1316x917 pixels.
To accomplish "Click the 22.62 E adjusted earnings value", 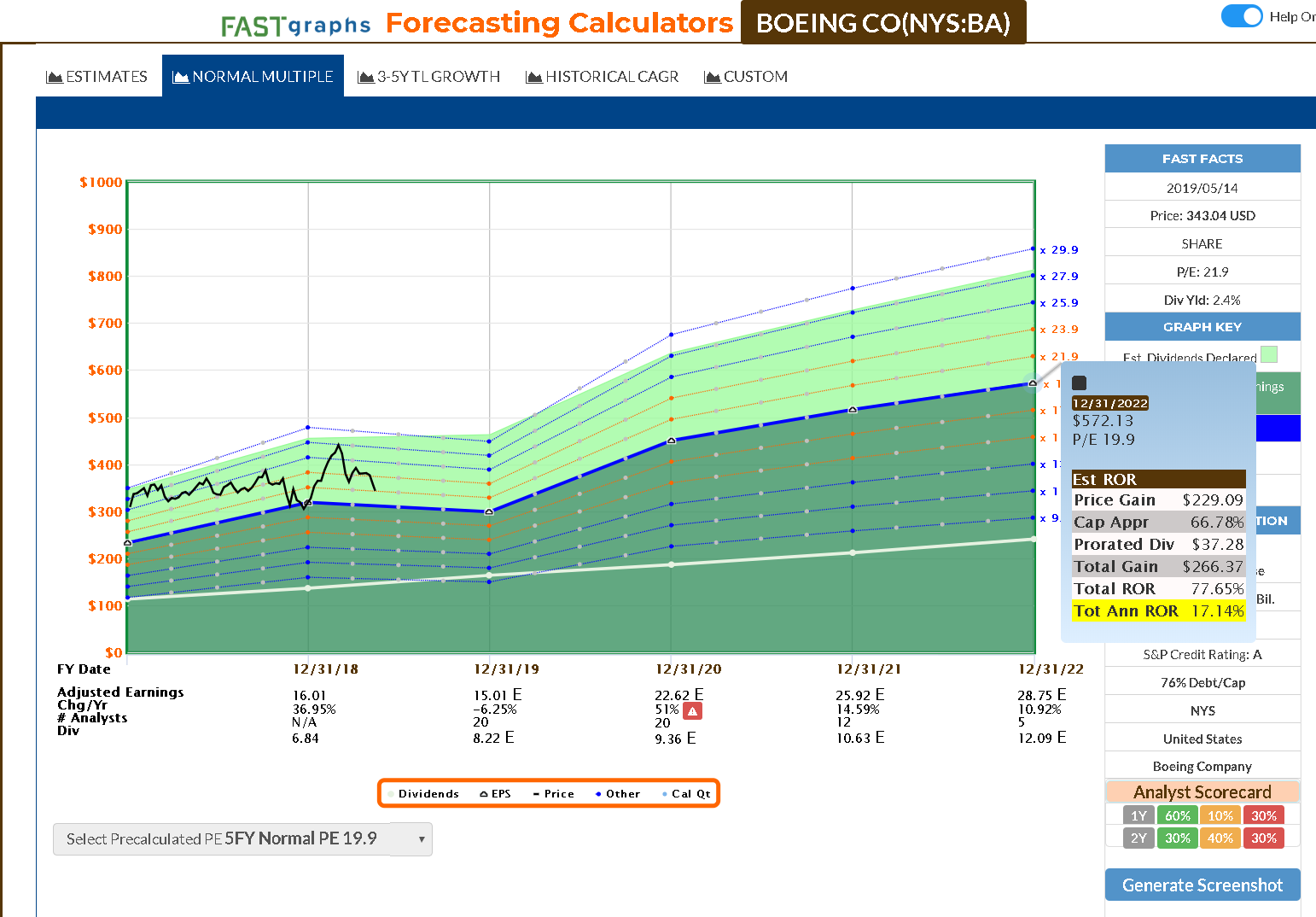I will [679, 695].
